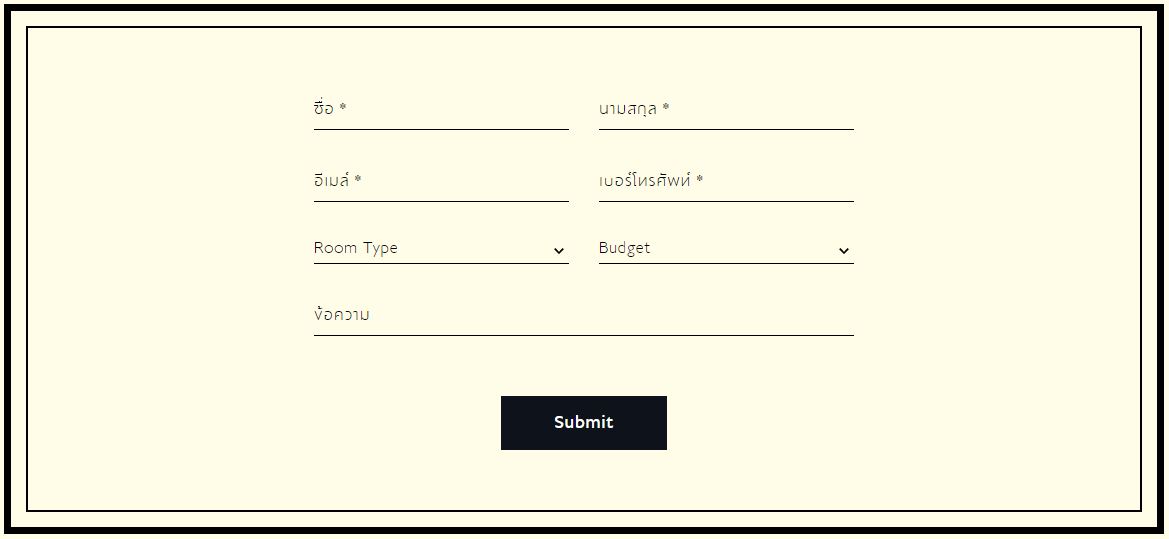Click the asterisk next to นามสกุล
The width and height of the screenshot is (1169, 539).
pyautogui.click(x=666, y=108)
